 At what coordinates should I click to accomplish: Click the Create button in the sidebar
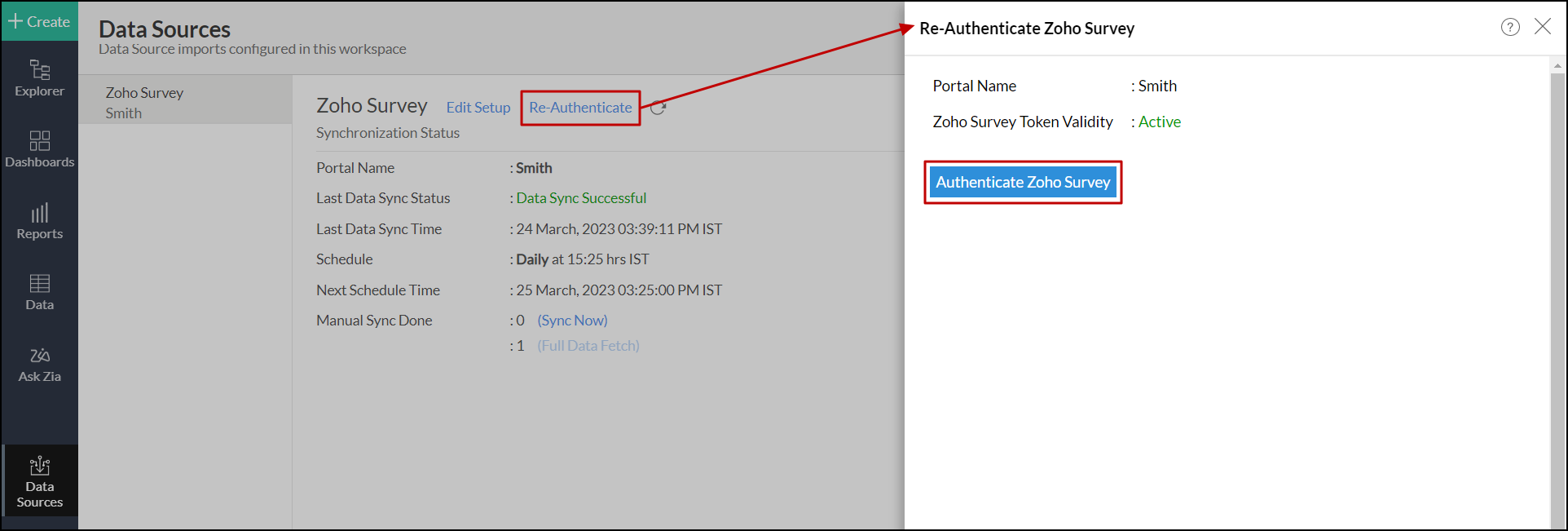tap(39, 21)
